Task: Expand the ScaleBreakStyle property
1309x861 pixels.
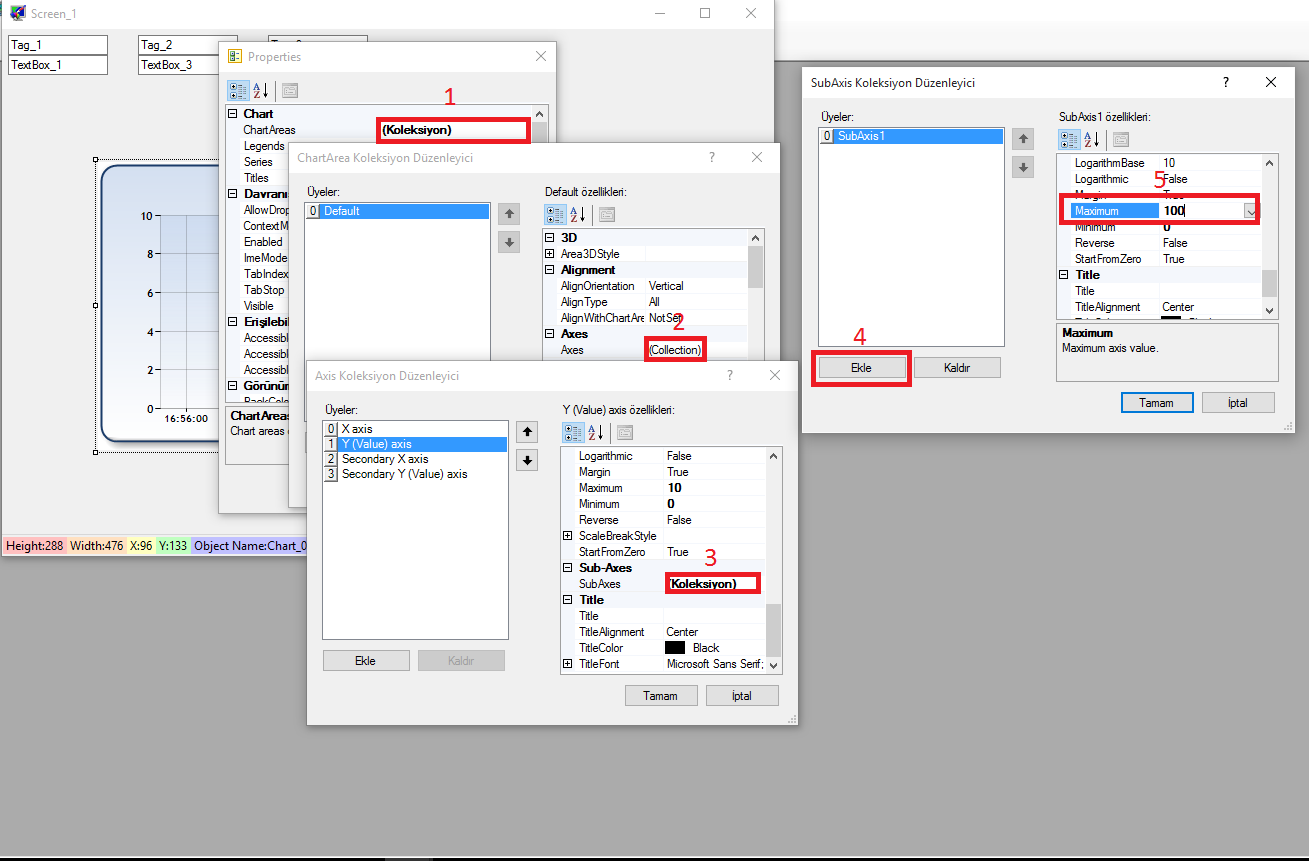Action: click(568, 536)
